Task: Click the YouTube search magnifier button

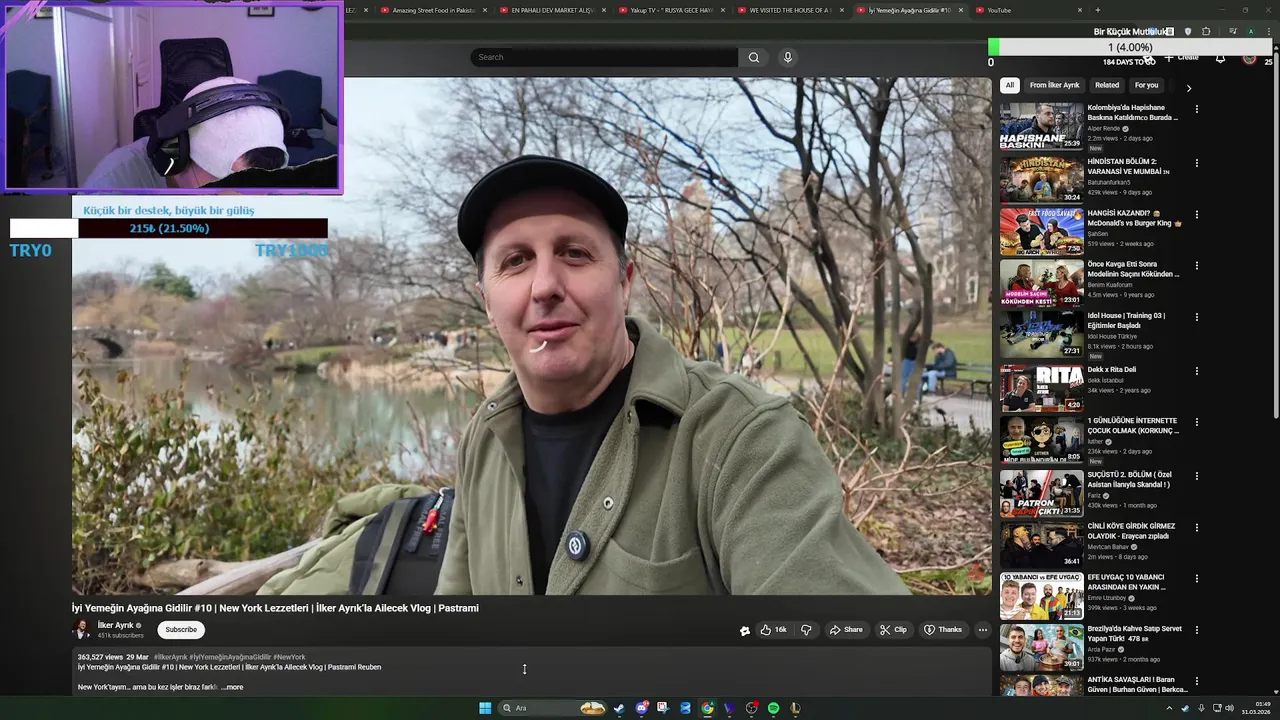Action: pos(754,57)
